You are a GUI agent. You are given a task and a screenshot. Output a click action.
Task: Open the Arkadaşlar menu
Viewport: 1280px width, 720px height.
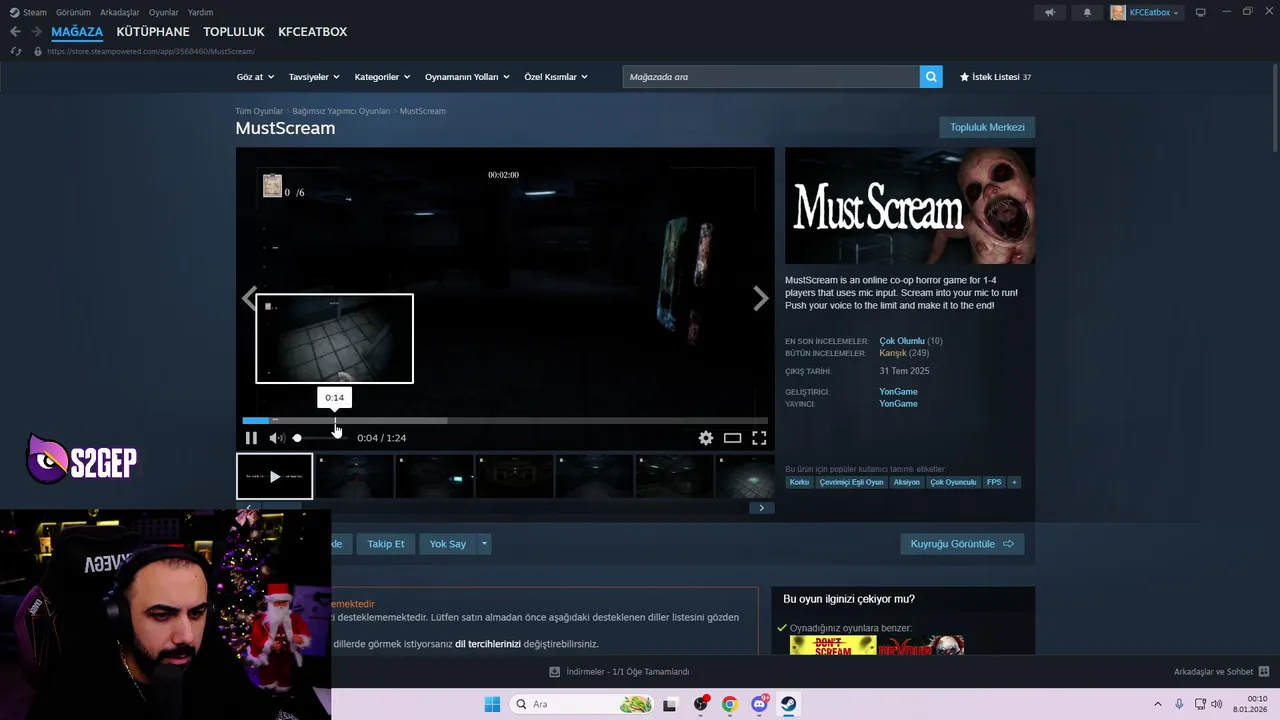(120, 12)
